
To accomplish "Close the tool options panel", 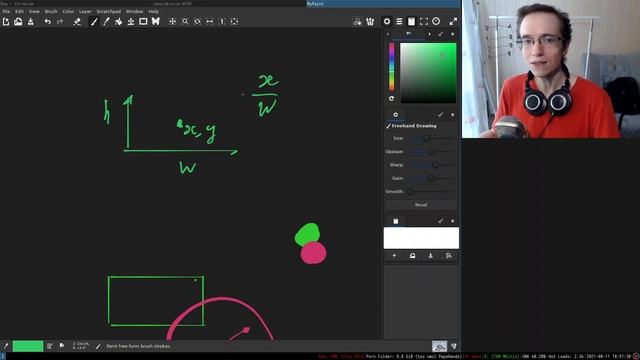I will (x=453, y=115).
